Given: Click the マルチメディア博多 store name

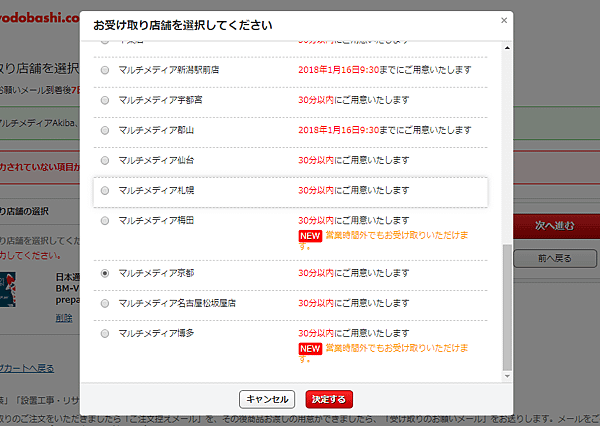Looking at the screenshot, I should coord(156,333).
